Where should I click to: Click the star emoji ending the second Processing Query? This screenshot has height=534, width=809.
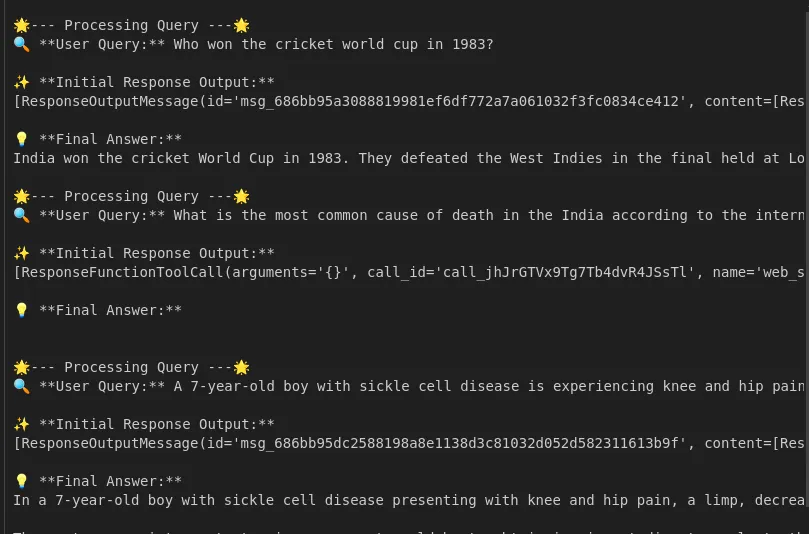pyautogui.click(x=241, y=196)
